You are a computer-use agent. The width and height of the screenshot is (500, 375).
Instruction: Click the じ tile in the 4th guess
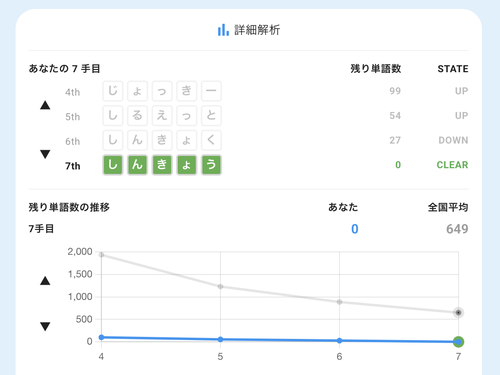(113, 91)
